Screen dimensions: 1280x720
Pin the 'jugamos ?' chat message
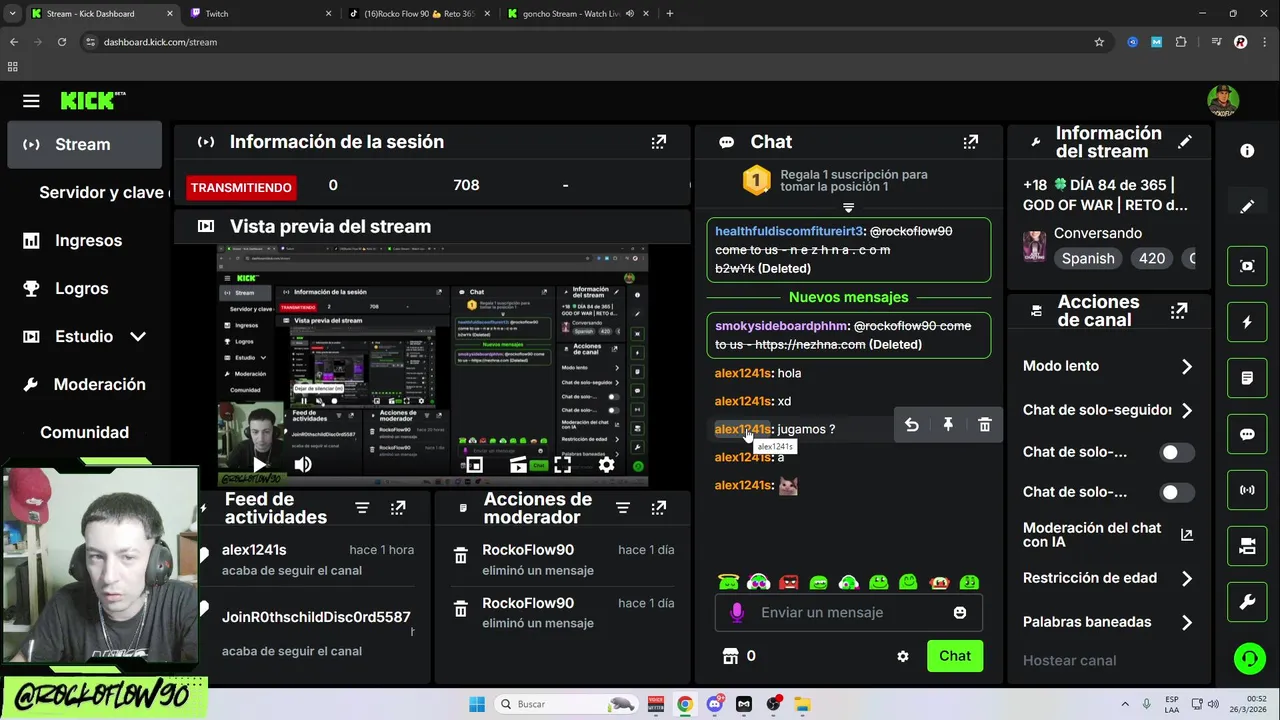click(948, 425)
